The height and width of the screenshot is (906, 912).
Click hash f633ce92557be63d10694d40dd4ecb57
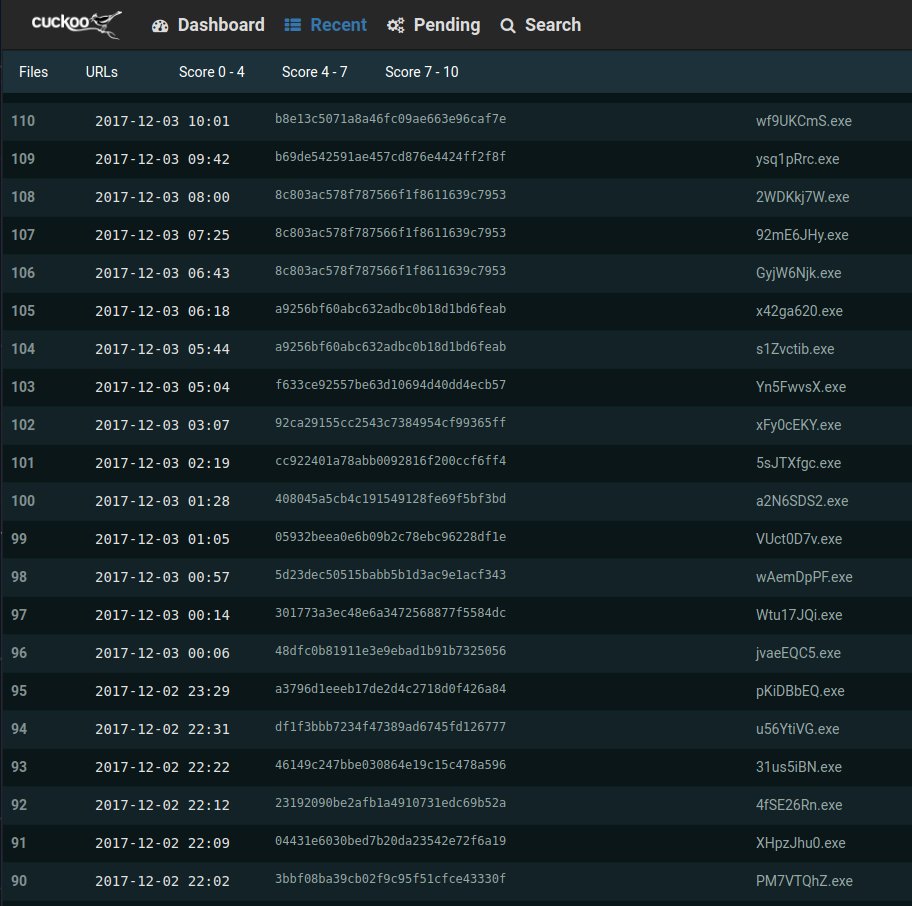click(390, 385)
